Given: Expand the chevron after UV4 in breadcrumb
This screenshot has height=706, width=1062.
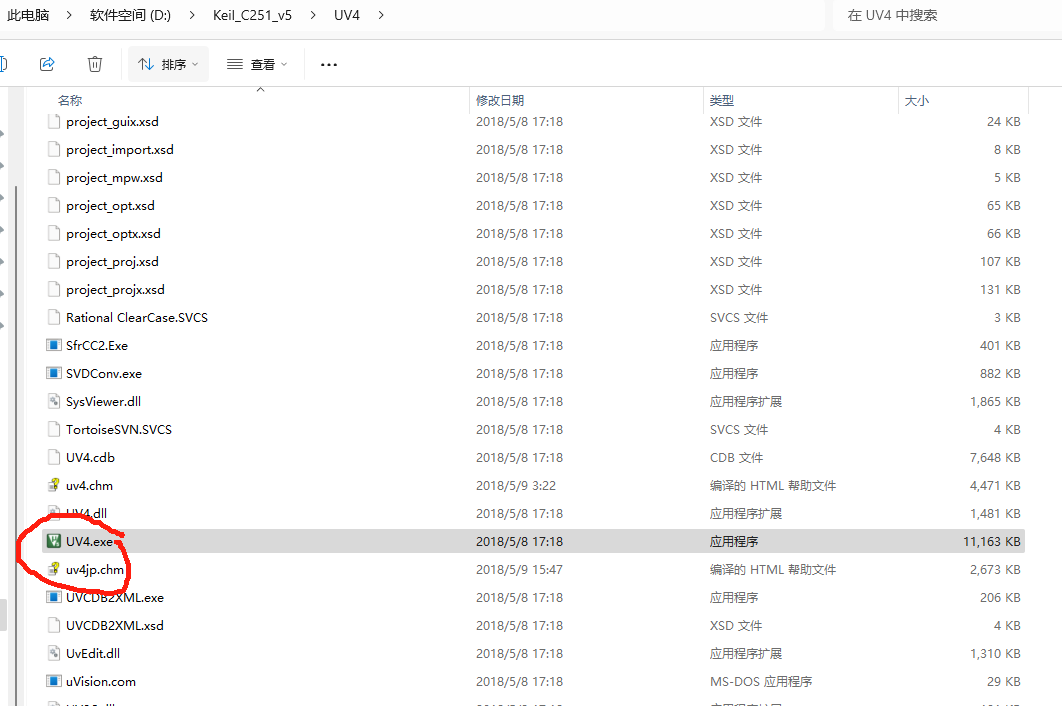Looking at the screenshot, I should [381, 15].
